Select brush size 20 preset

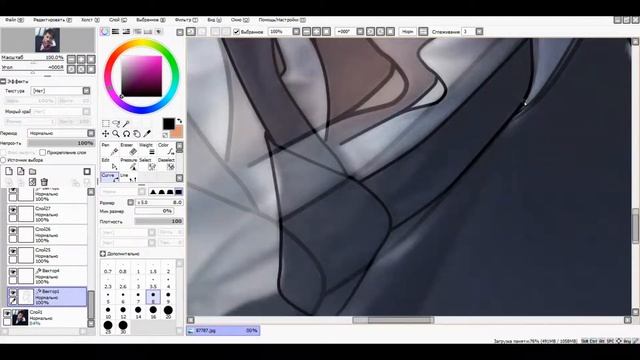pos(168,313)
